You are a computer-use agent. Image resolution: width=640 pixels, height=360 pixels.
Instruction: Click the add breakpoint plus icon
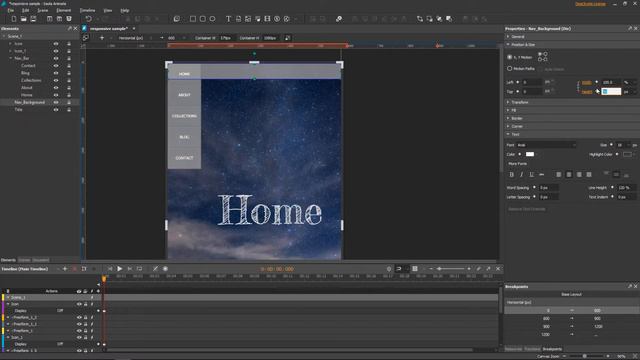(x=102, y=38)
